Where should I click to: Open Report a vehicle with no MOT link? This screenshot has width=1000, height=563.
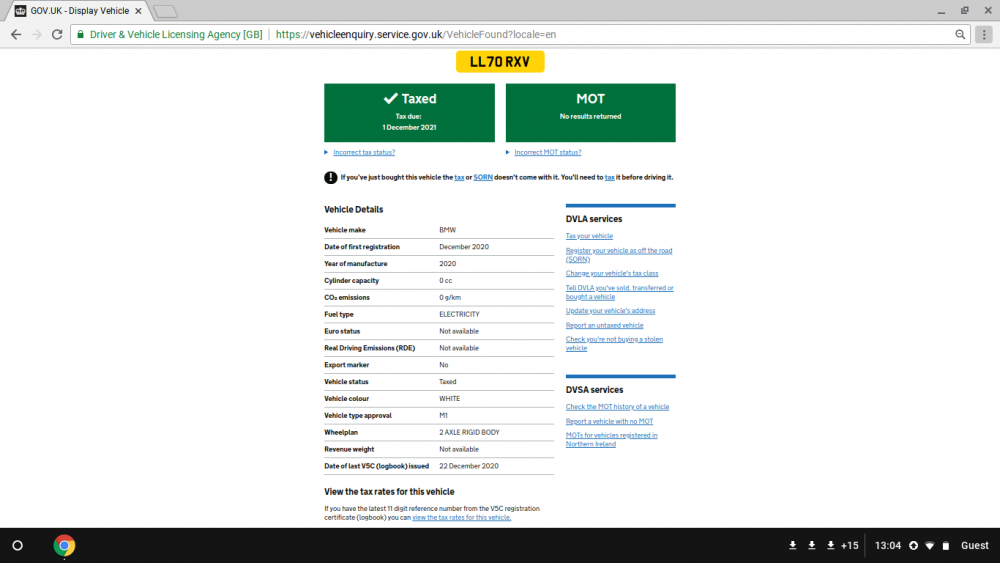(x=609, y=421)
